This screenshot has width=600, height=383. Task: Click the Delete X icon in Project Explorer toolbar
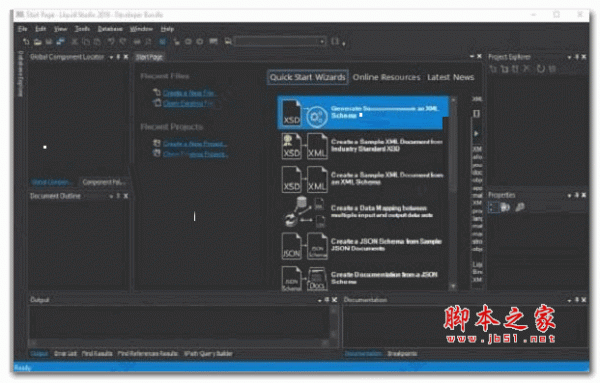(x=527, y=69)
